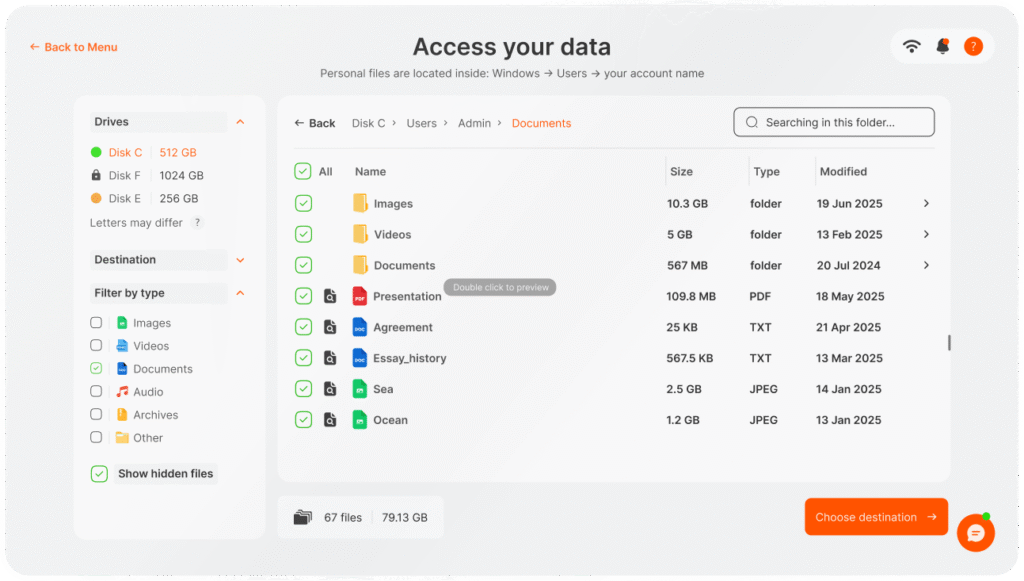The height and width of the screenshot is (581, 1024).
Task: Expand the Videos folder row arrow
Action: [x=926, y=234]
